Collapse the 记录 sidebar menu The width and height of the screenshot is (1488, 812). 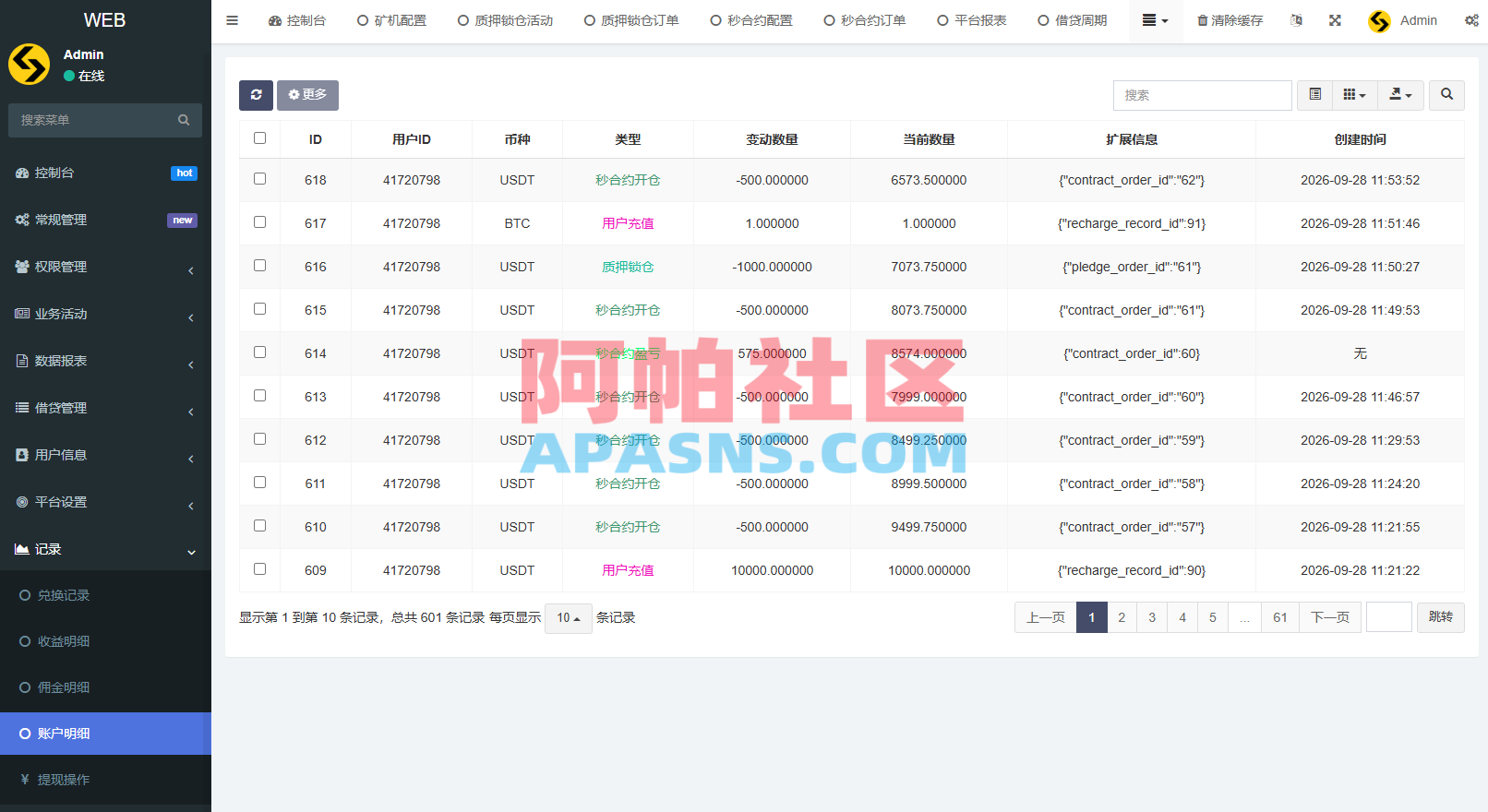pos(105,549)
